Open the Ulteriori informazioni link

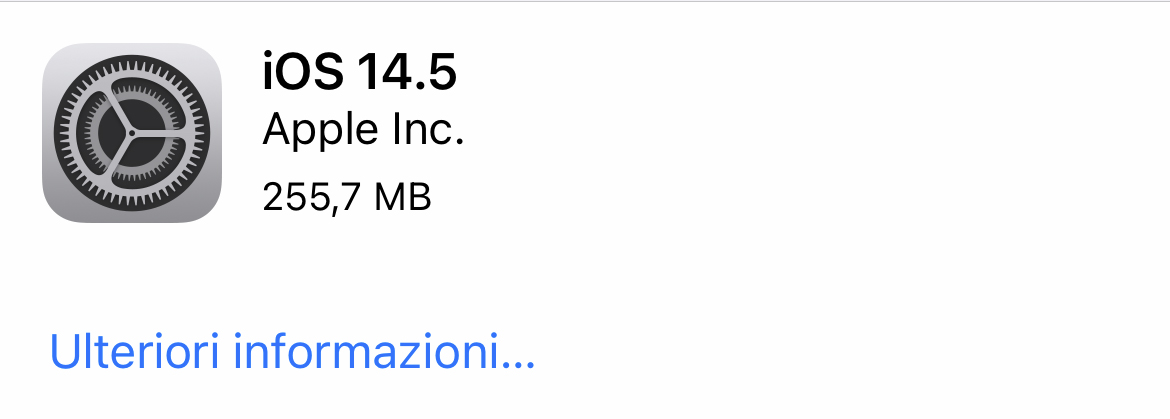292,352
